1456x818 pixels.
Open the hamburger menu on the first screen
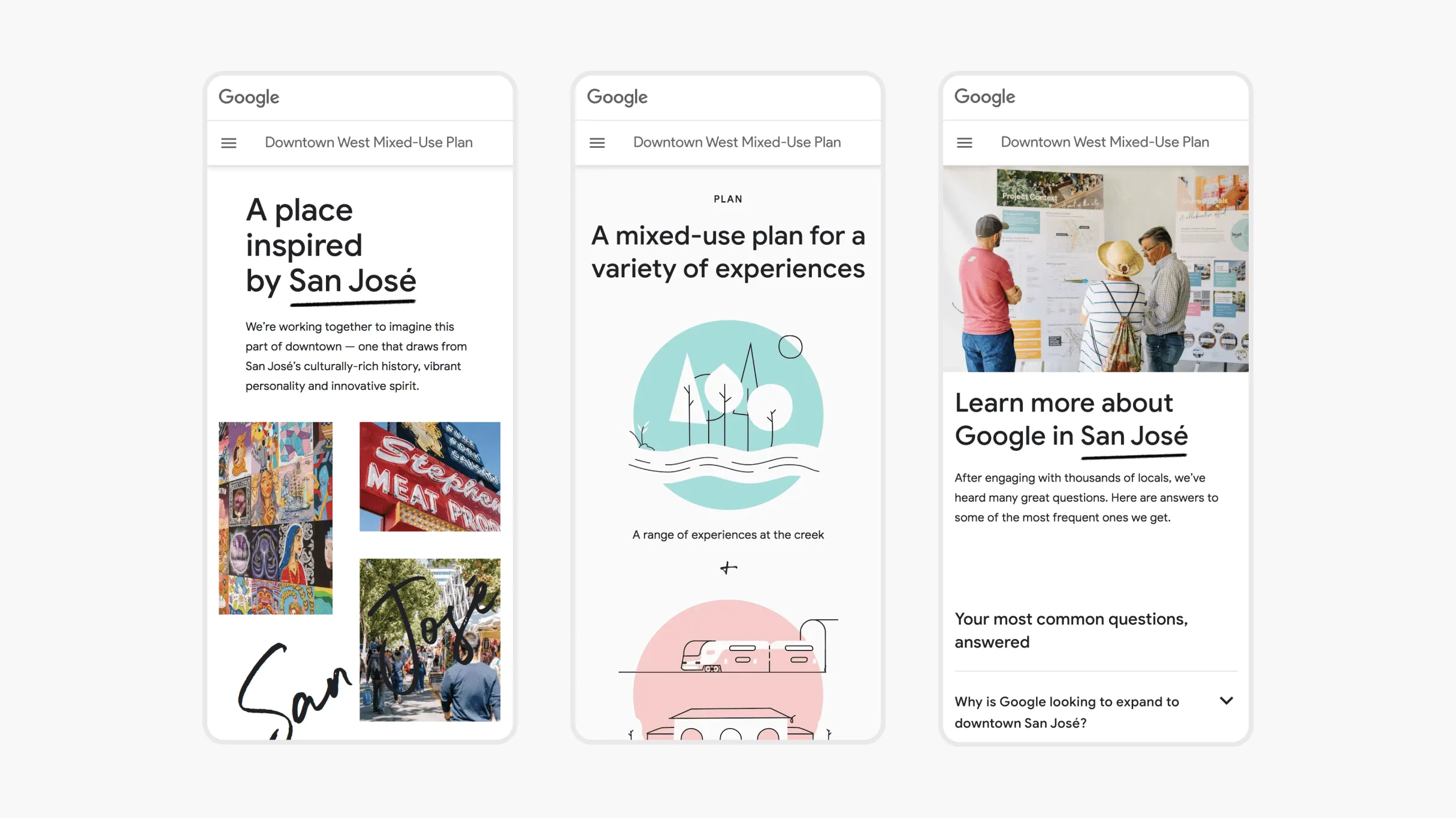228,143
